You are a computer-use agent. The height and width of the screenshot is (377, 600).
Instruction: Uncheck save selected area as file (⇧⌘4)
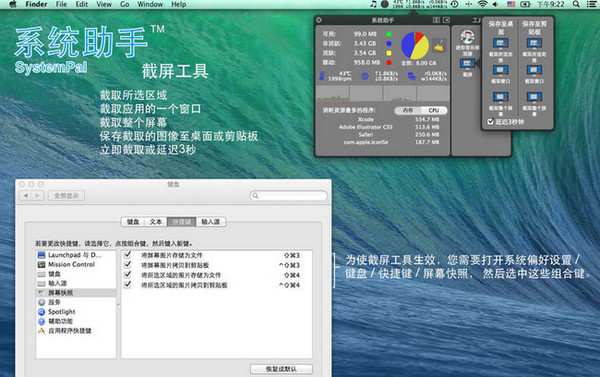click(128, 275)
